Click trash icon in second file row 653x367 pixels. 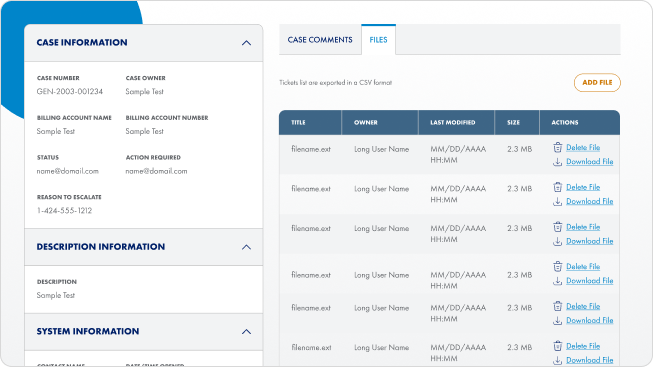(x=558, y=187)
